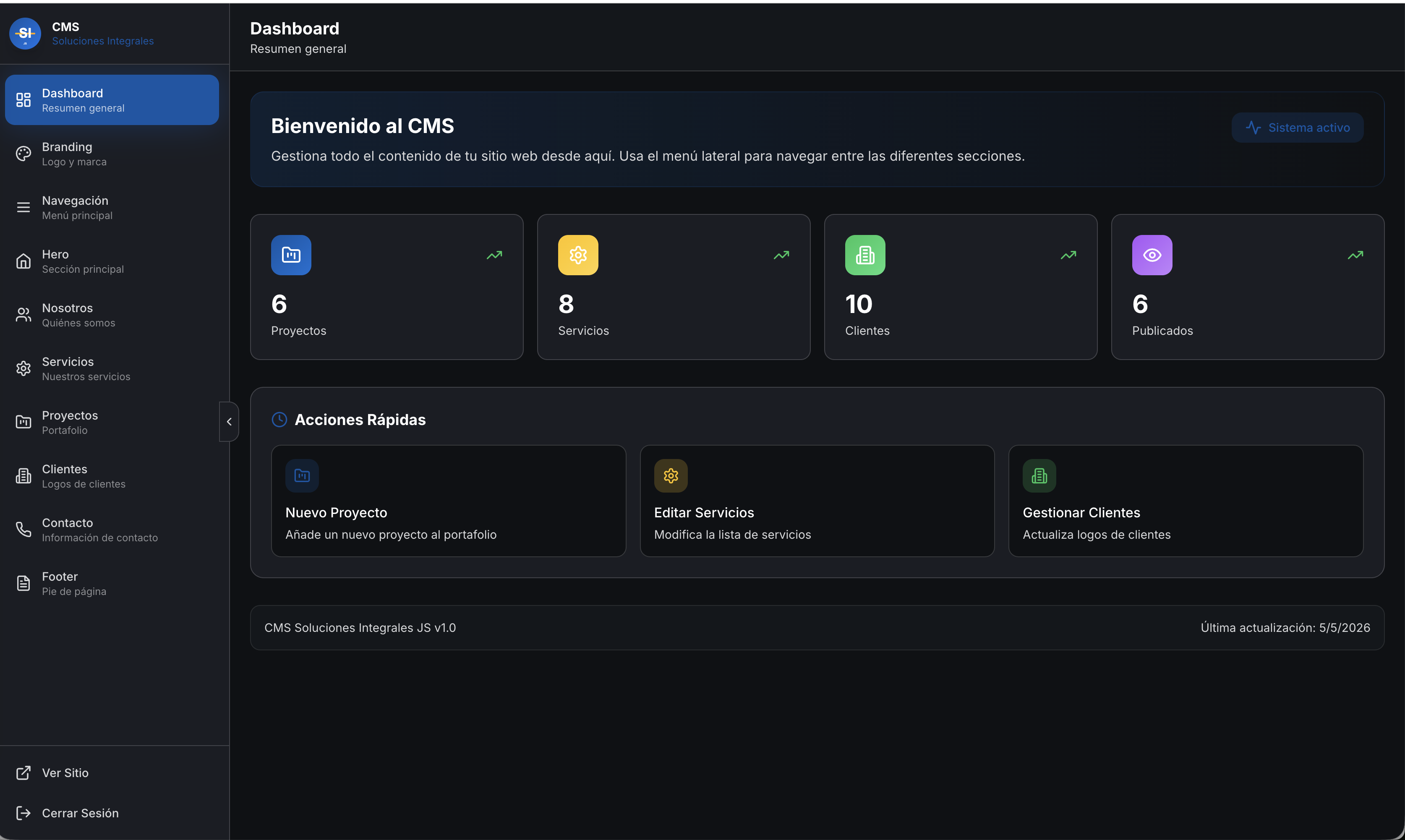The image size is (1405, 840).
Task: Click the Dashboard page title in header
Action: [x=294, y=28]
